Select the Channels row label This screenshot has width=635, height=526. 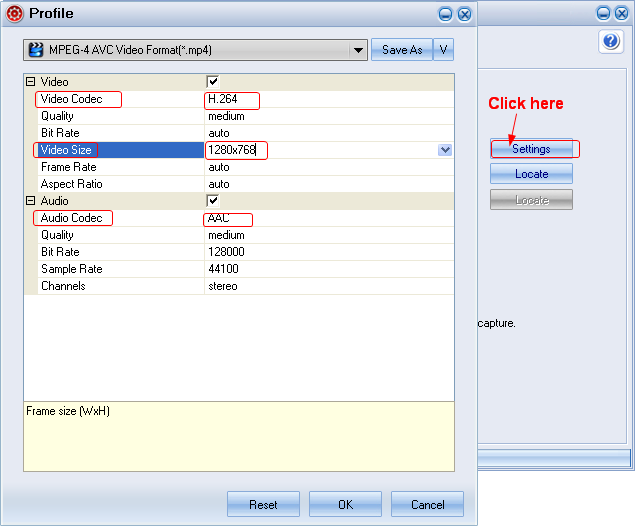pyautogui.click(x=63, y=286)
